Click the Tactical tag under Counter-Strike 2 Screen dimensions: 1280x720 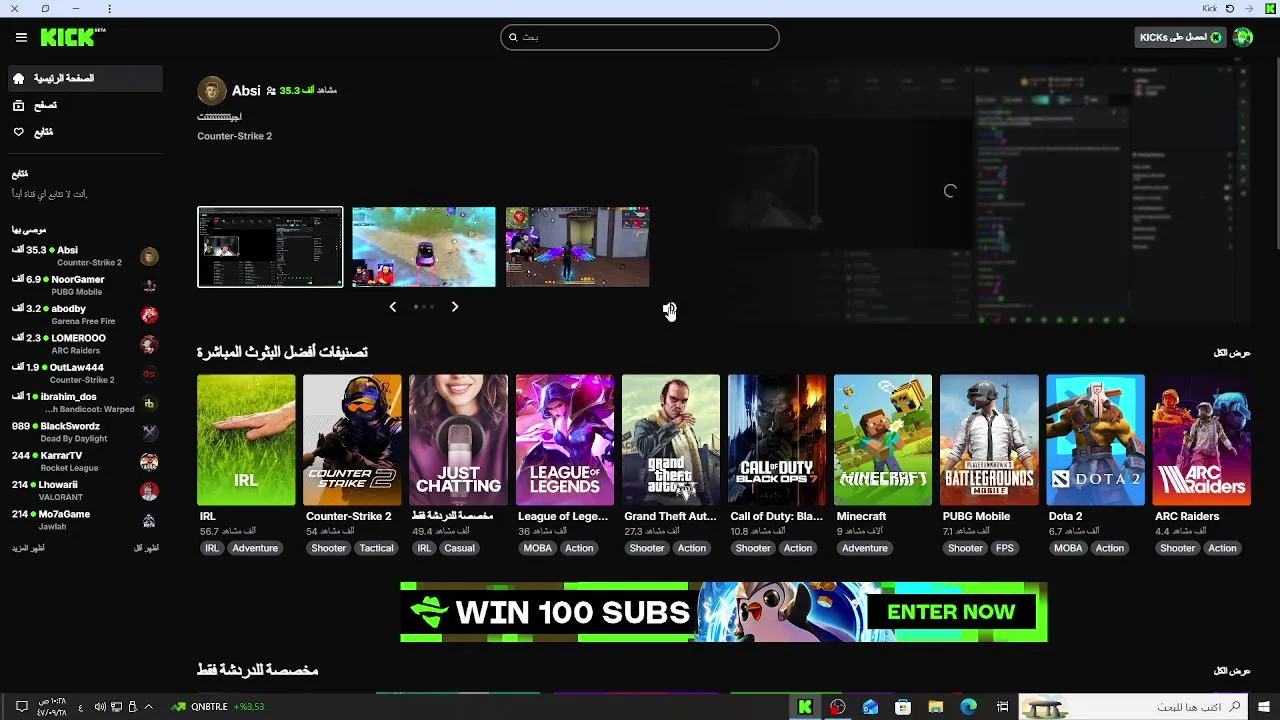pyautogui.click(x=377, y=548)
